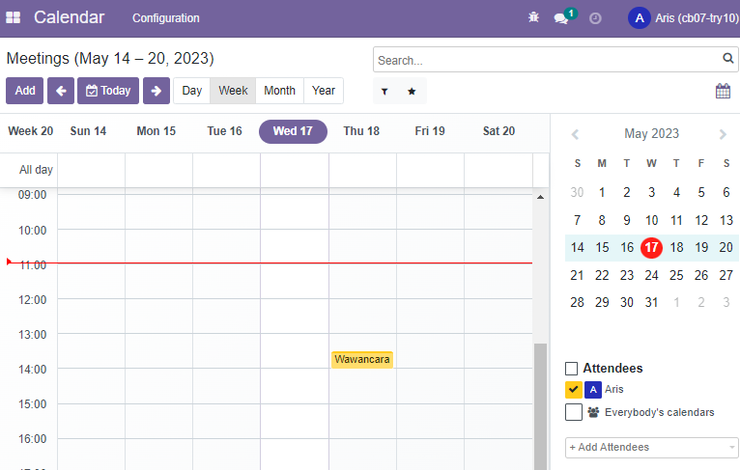The image size is (740, 470).
Task: Open the conversations messages icon
Action: click(x=561, y=18)
